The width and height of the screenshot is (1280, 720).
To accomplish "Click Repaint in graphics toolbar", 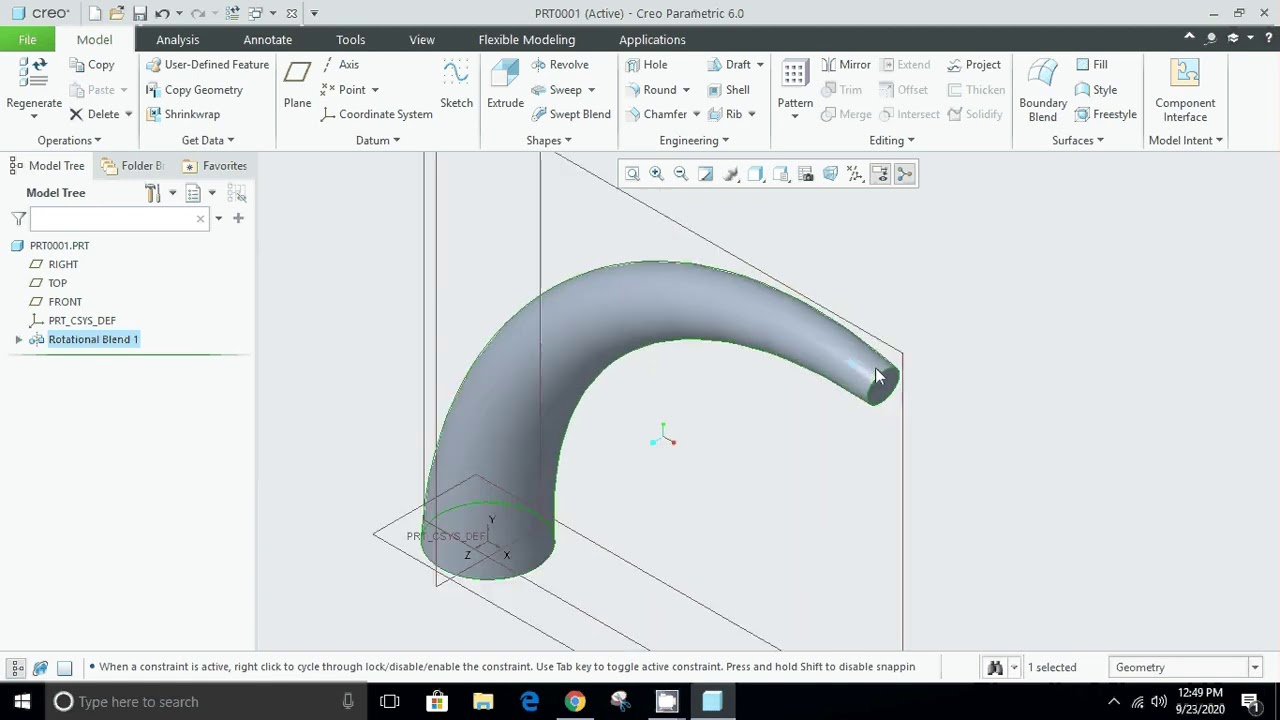I will tap(706, 174).
